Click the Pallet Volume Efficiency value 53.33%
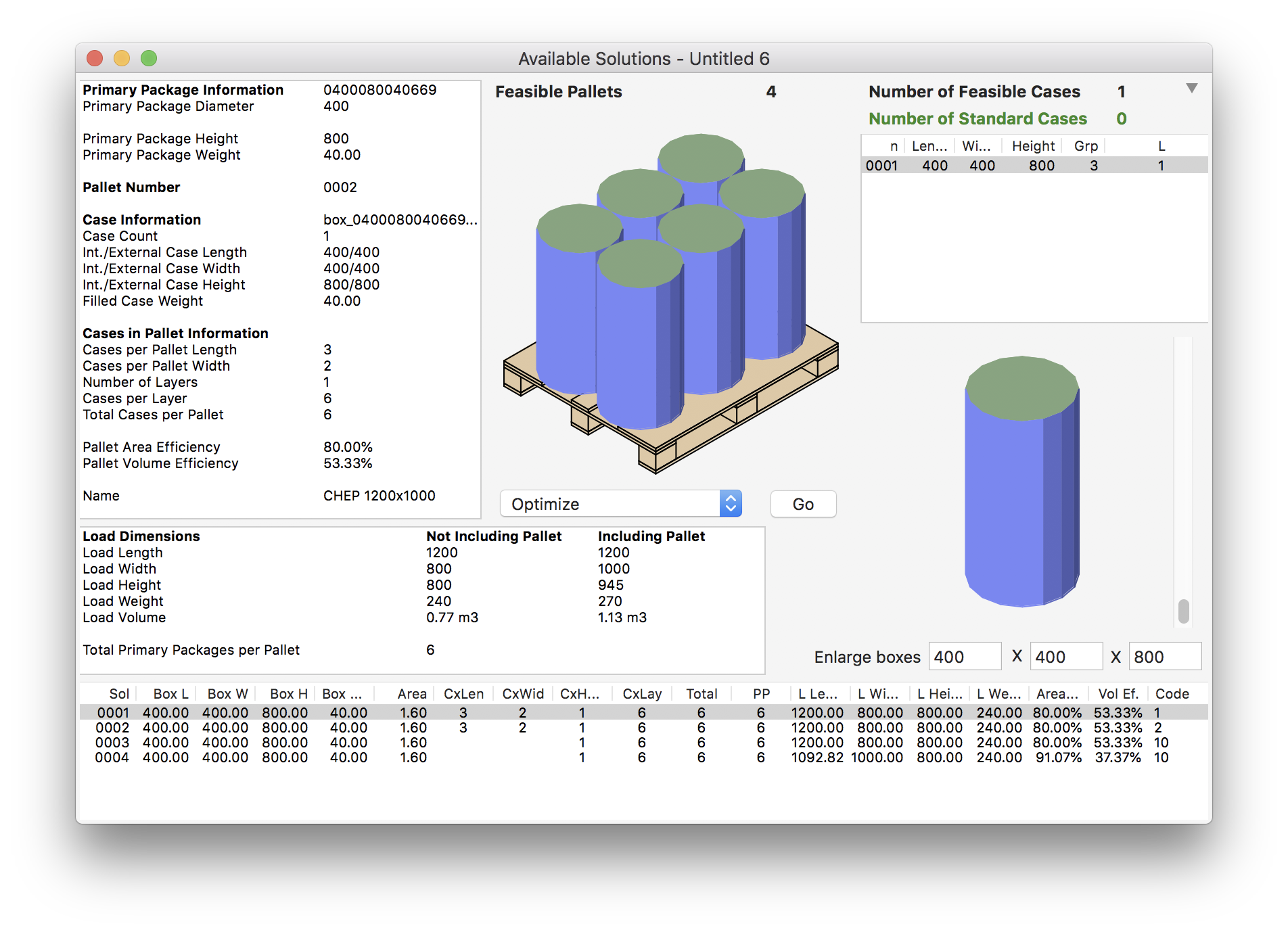 click(x=348, y=463)
